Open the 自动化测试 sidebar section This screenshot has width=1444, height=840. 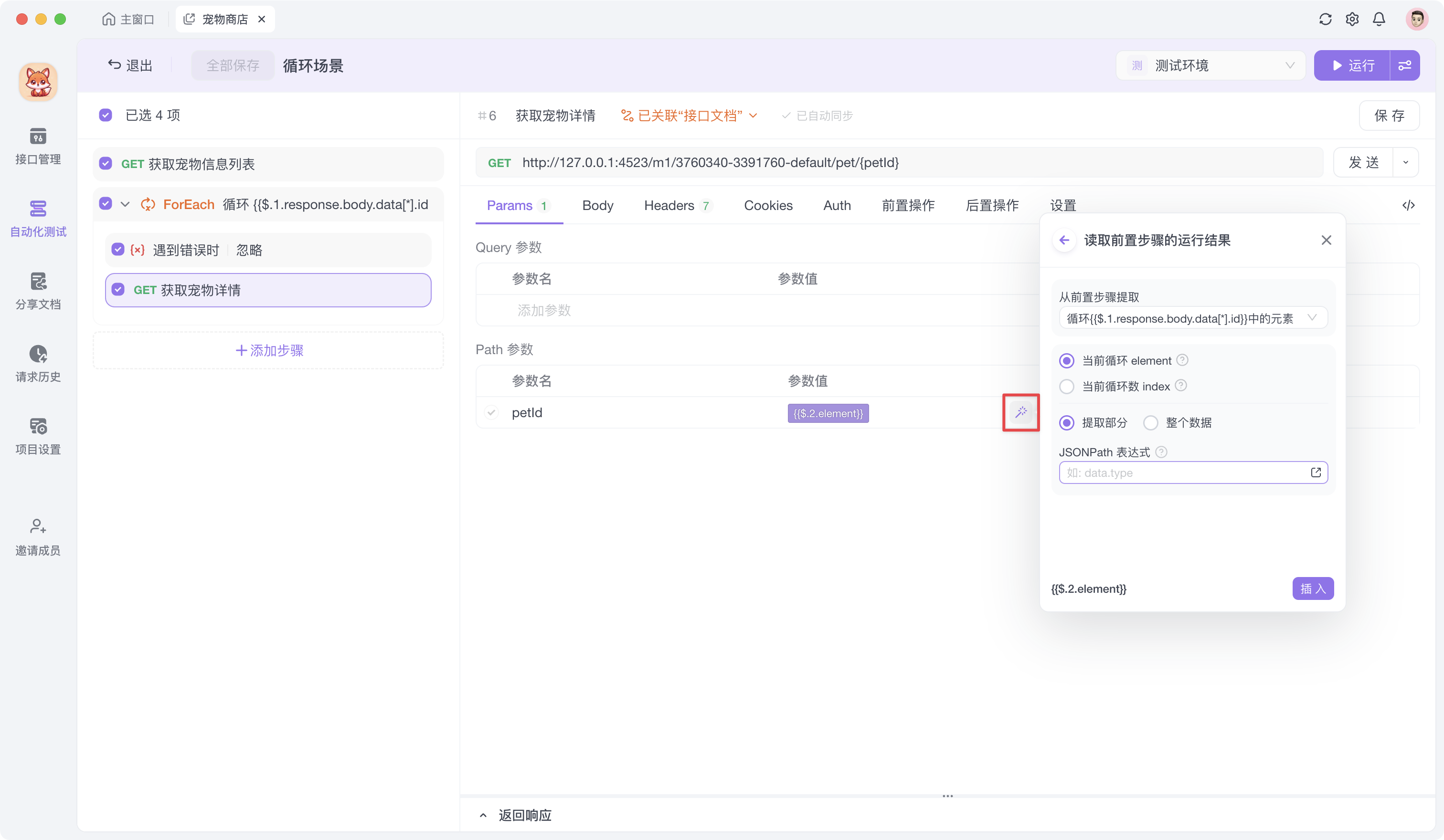pyautogui.click(x=38, y=218)
